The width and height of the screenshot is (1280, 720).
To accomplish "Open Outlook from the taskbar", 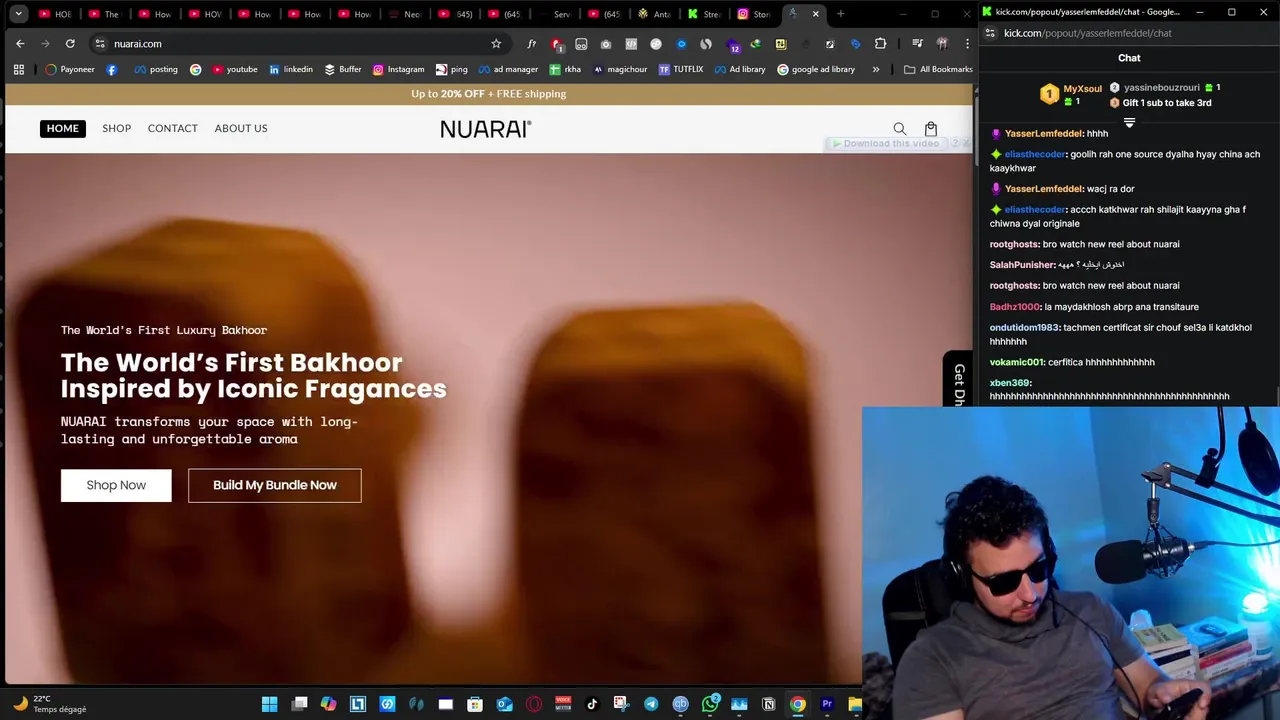I will (505, 704).
